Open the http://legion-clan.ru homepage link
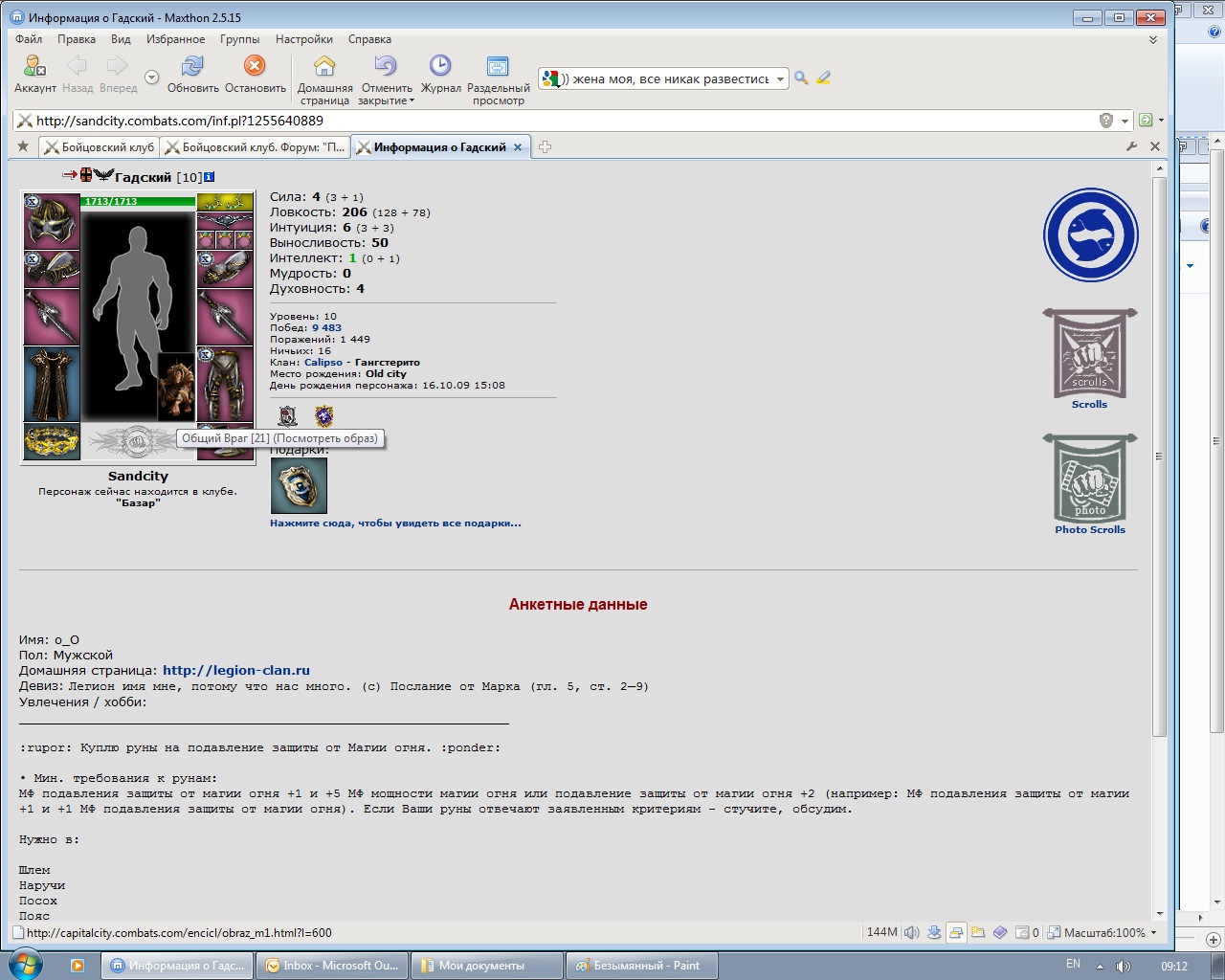Viewport: 1225px width, 980px height. click(x=236, y=671)
